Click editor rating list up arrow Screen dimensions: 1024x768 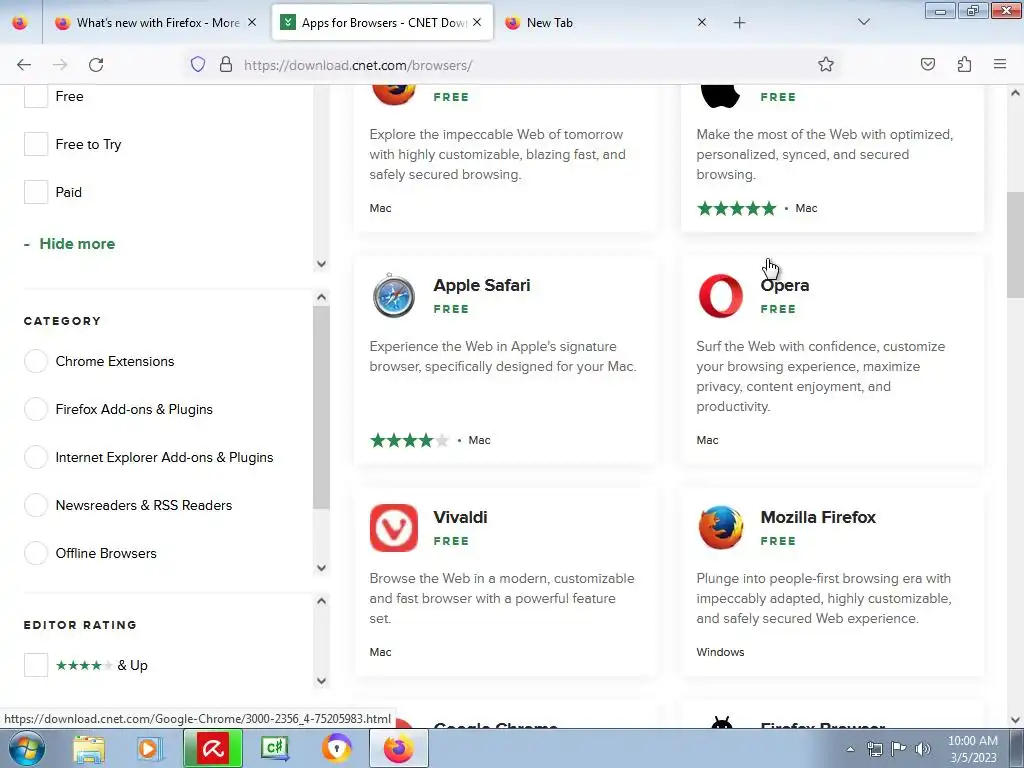pos(321,601)
